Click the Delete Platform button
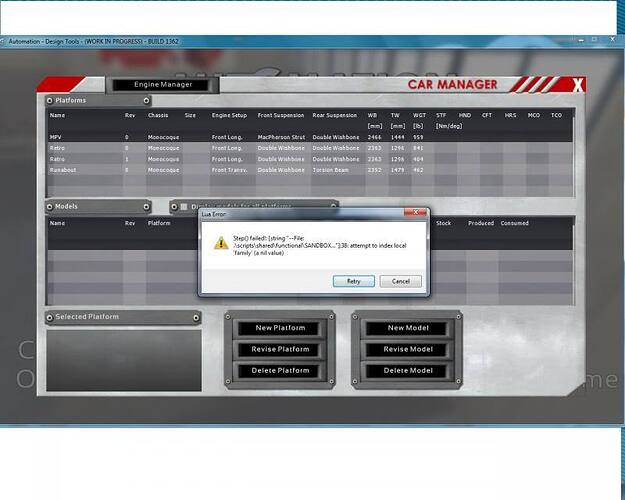 [278, 370]
